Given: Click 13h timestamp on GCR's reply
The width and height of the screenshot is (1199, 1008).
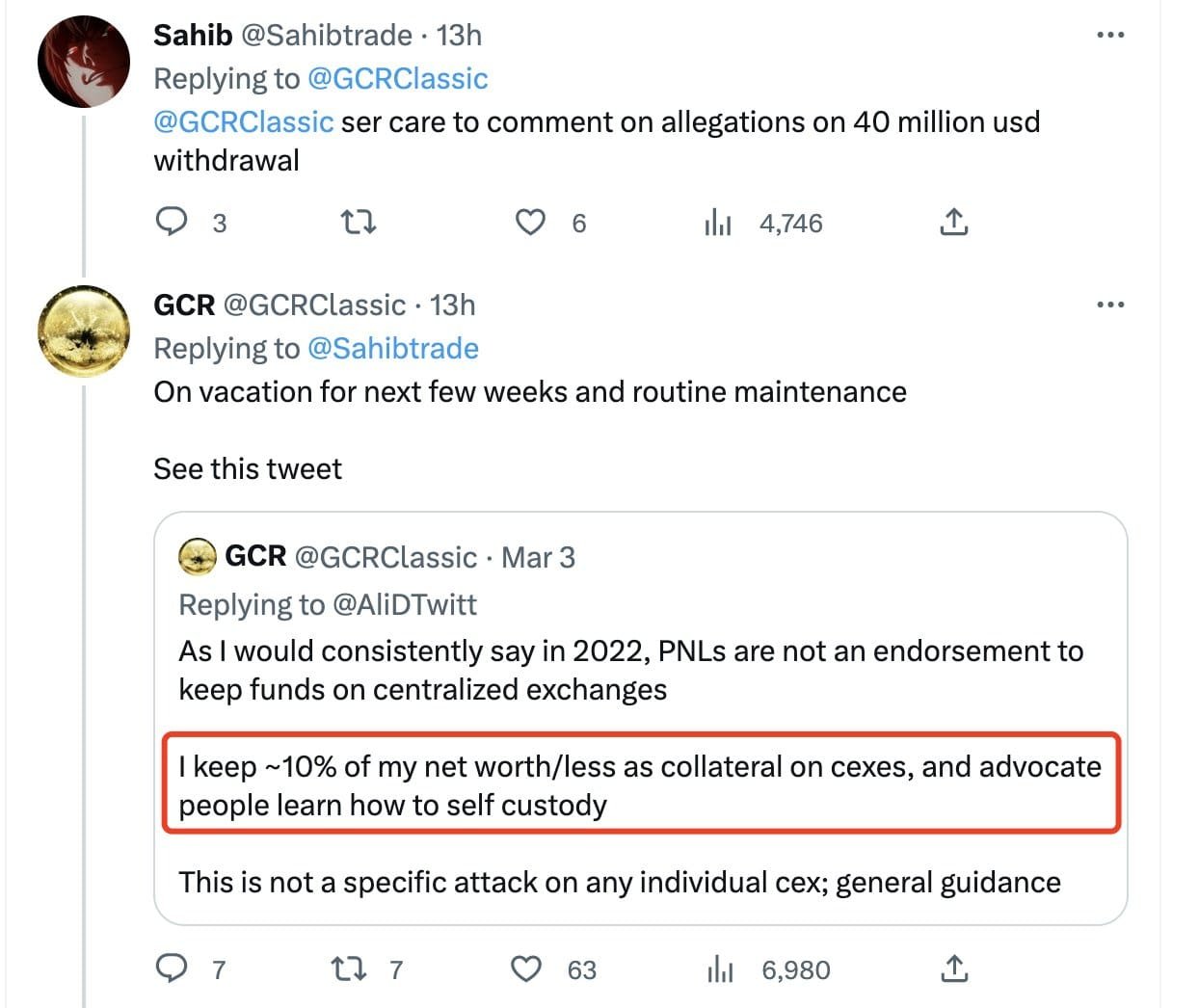Looking at the screenshot, I should pyautogui.click(x=452, y=305).
